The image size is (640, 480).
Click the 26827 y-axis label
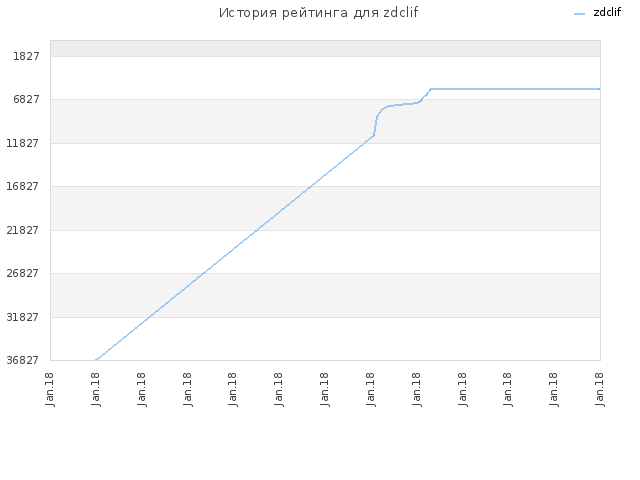point(23,273)
